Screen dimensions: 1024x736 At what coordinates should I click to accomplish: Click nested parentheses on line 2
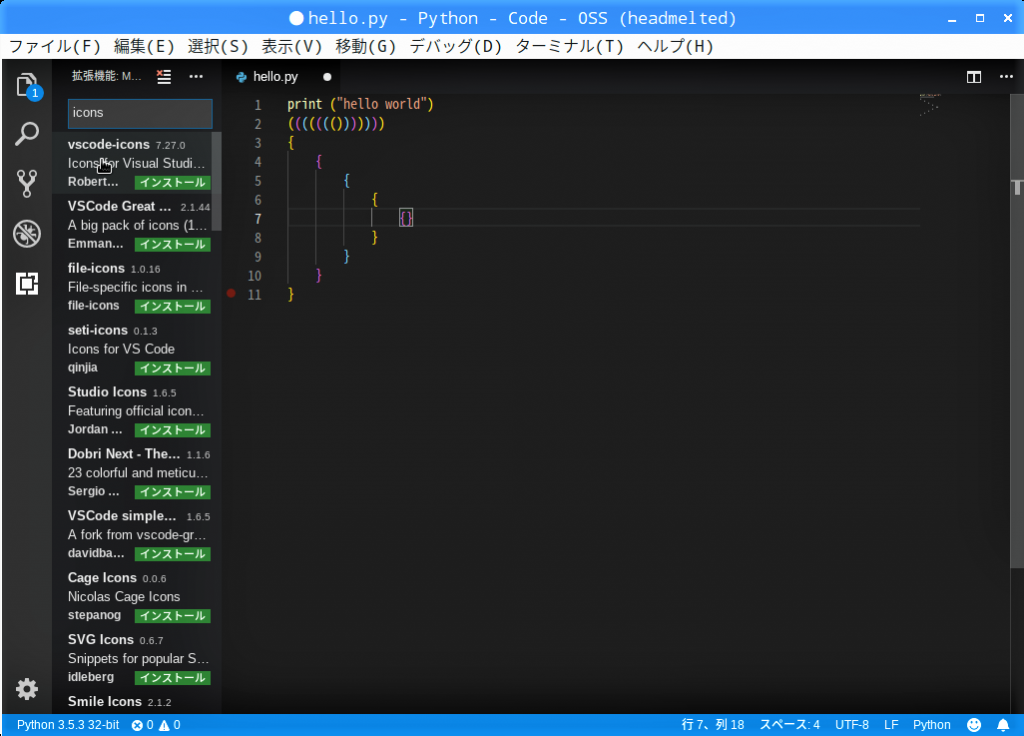[336, 123]
